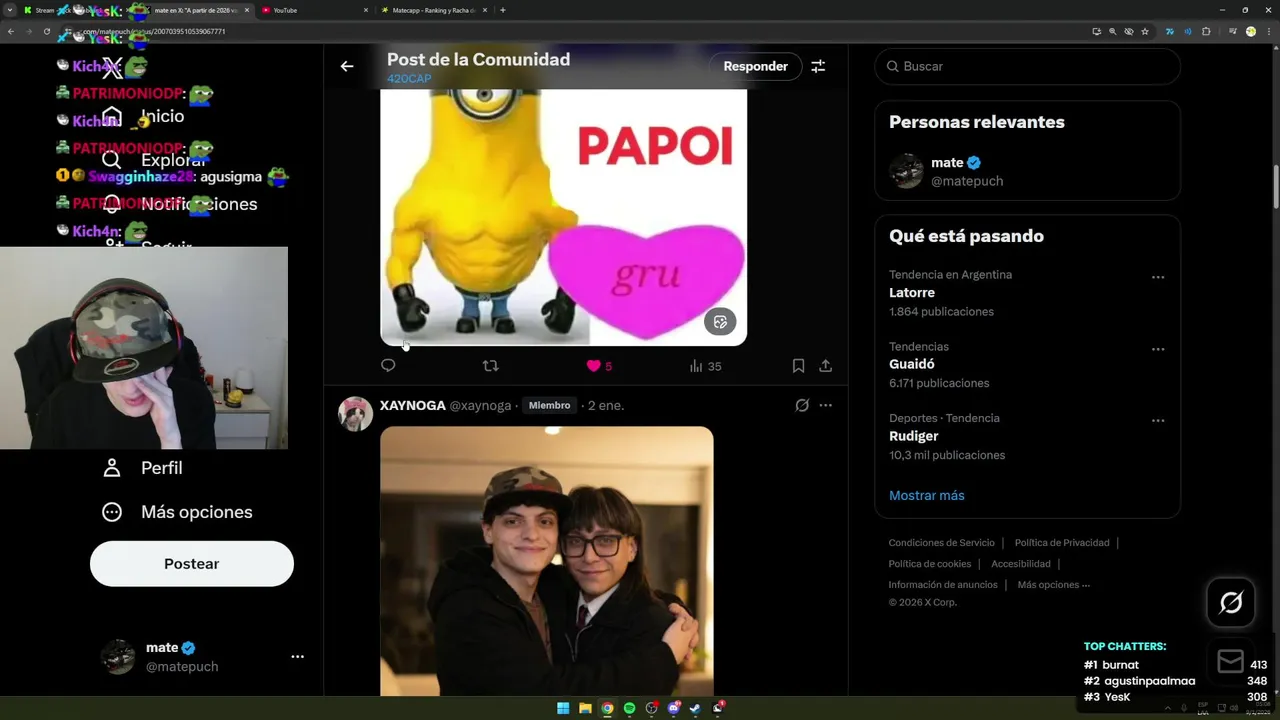This screenshot has width=1280, height=720.
Task: Open account menu dots beside @matepuch
Action: (297, 657)
